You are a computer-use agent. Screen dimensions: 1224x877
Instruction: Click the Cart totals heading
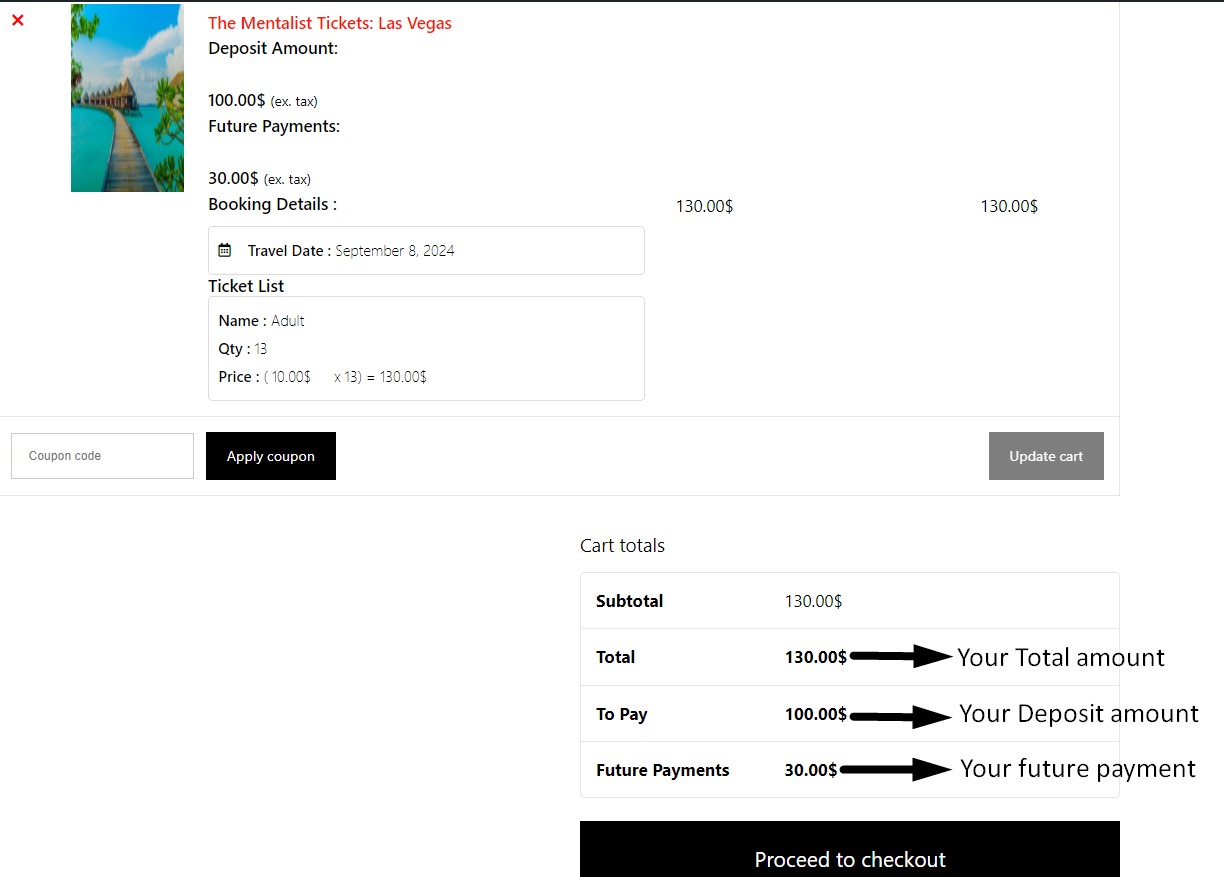tap(622, 546)
